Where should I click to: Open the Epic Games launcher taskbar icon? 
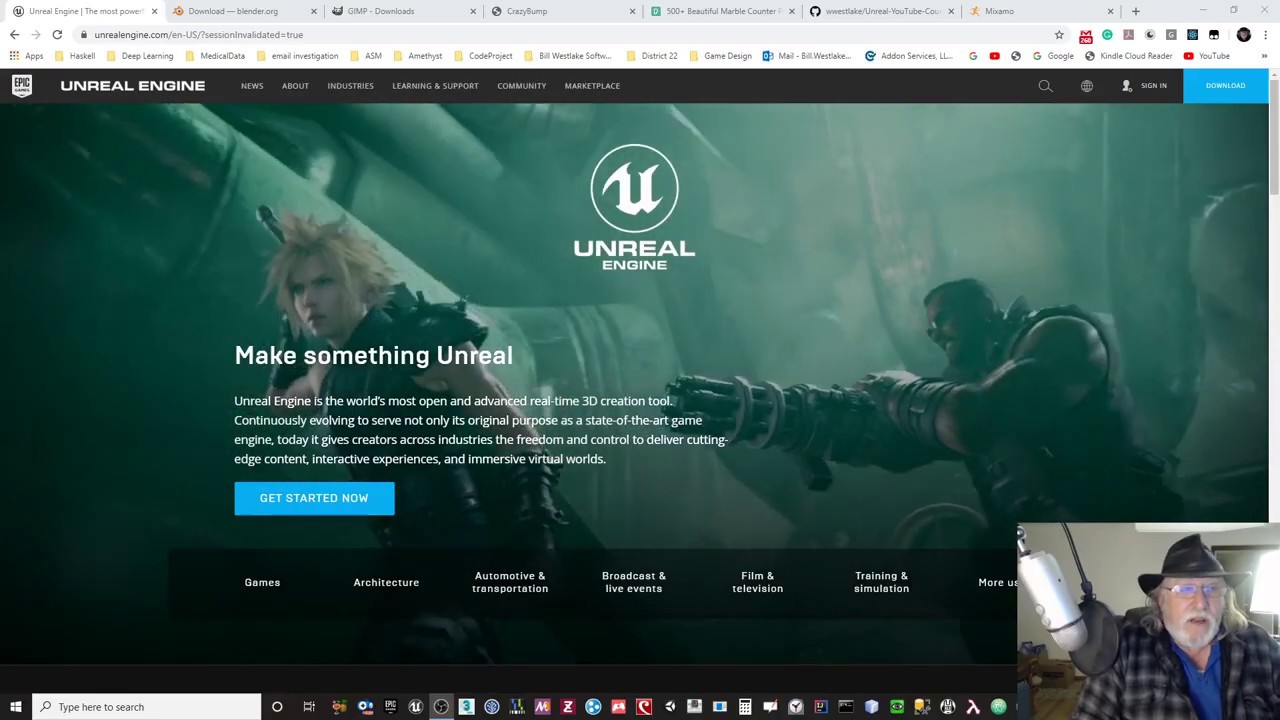[390, 707]
